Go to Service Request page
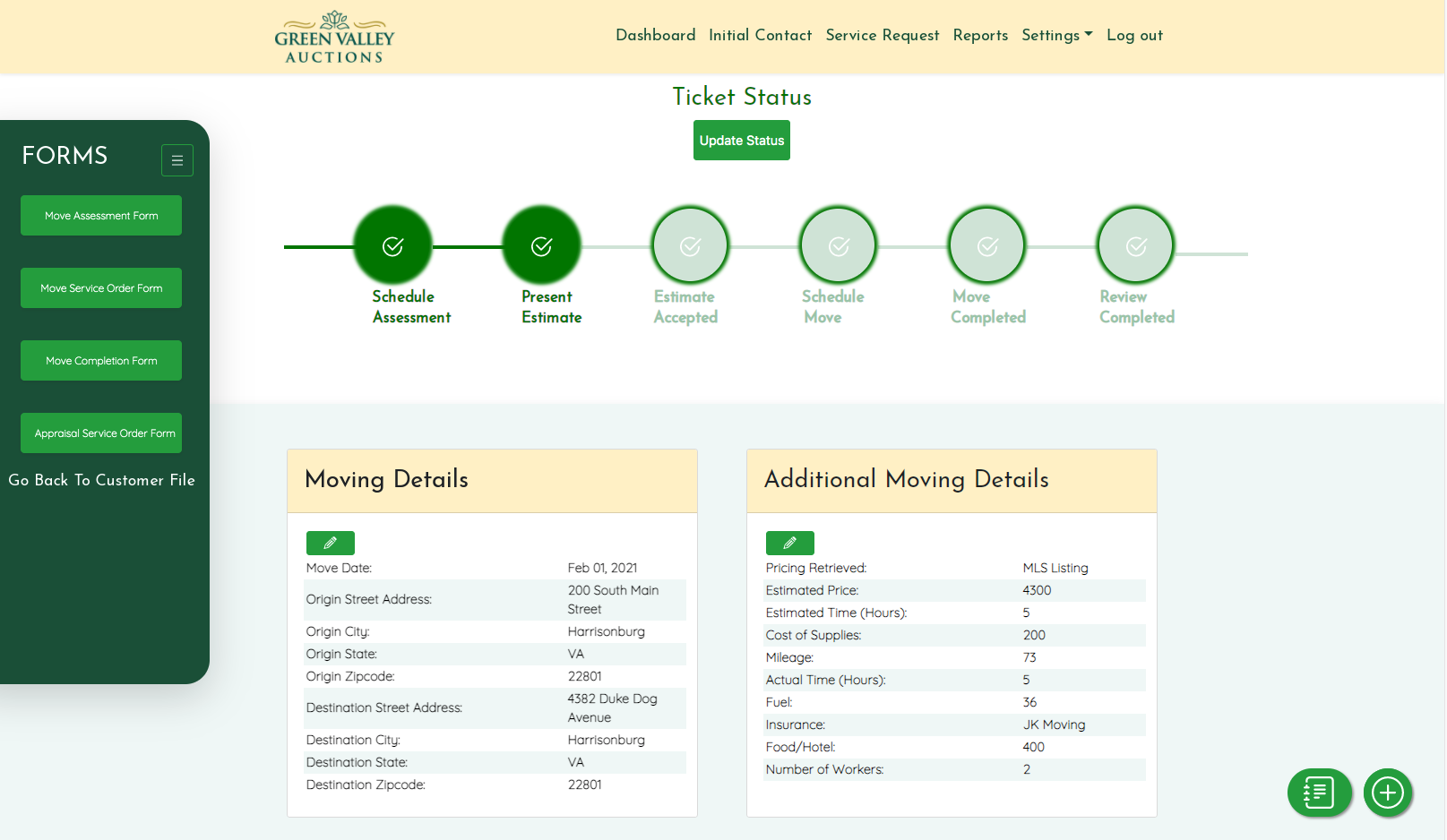This screenshot has height=840, width=1447. (882, 35)
